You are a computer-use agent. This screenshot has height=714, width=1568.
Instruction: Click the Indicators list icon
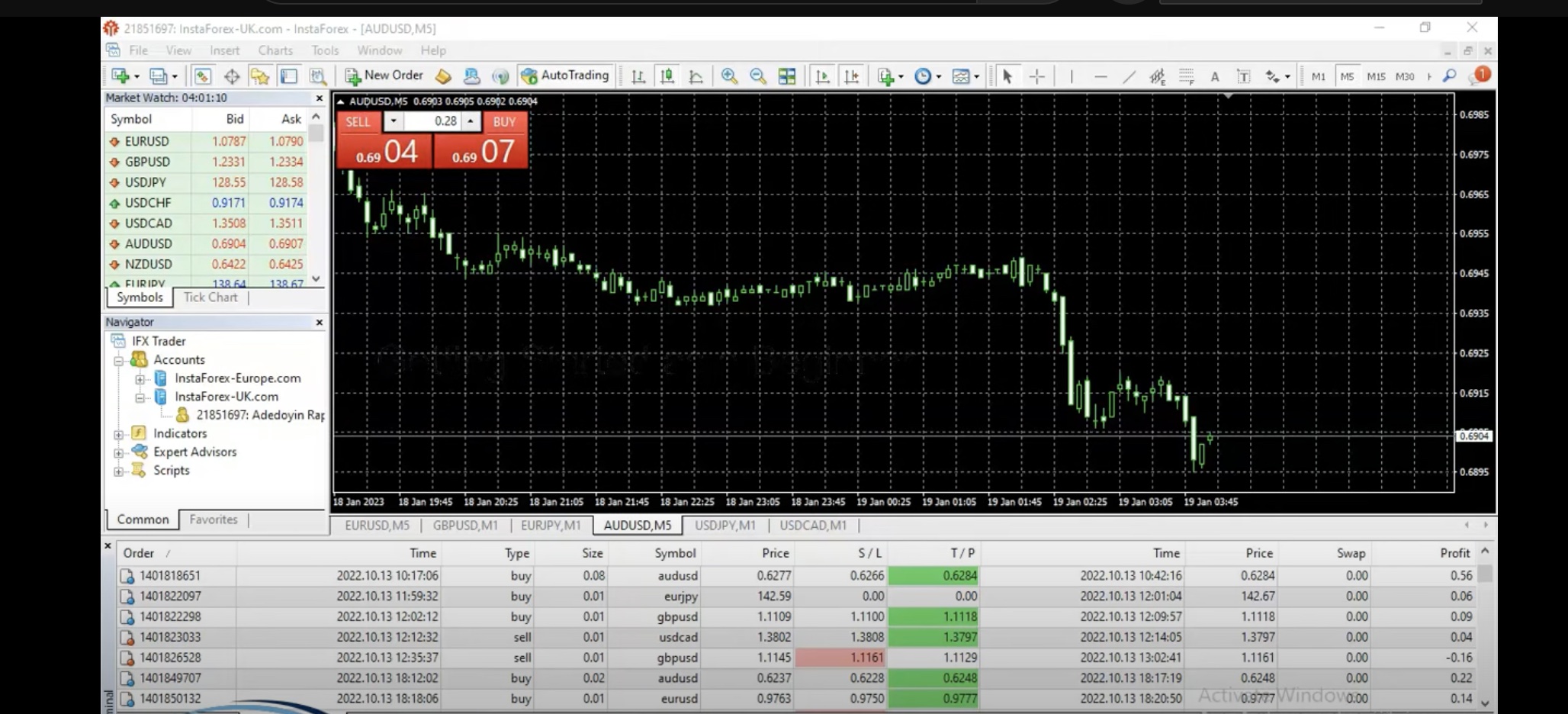click(x=885, y=76)
